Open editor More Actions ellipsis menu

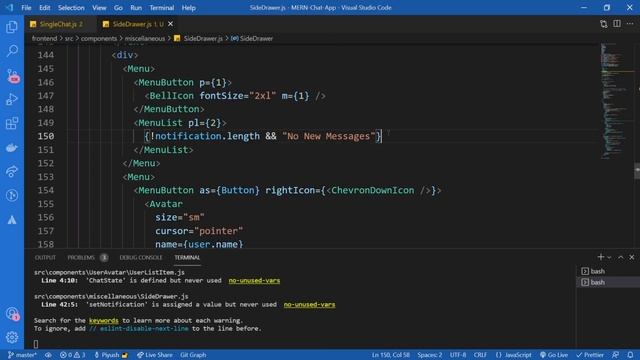(x=630, y=24)
